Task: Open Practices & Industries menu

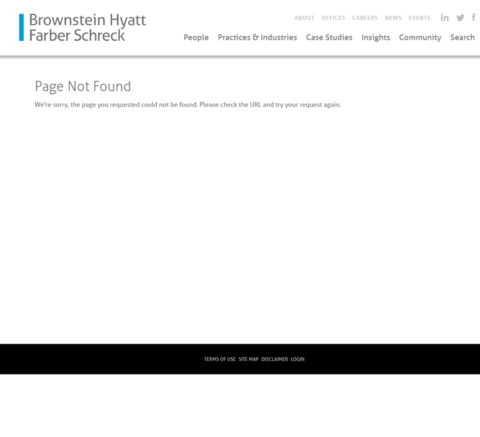Action: click(257, 37)
